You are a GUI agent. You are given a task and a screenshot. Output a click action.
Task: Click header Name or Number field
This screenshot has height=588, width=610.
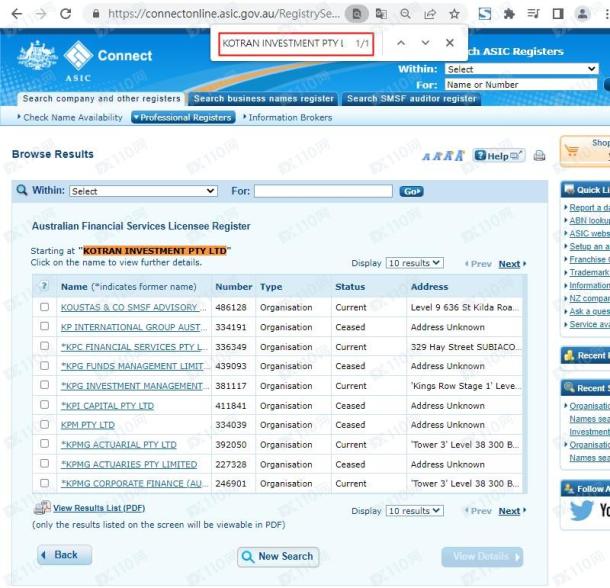[521, 84]
